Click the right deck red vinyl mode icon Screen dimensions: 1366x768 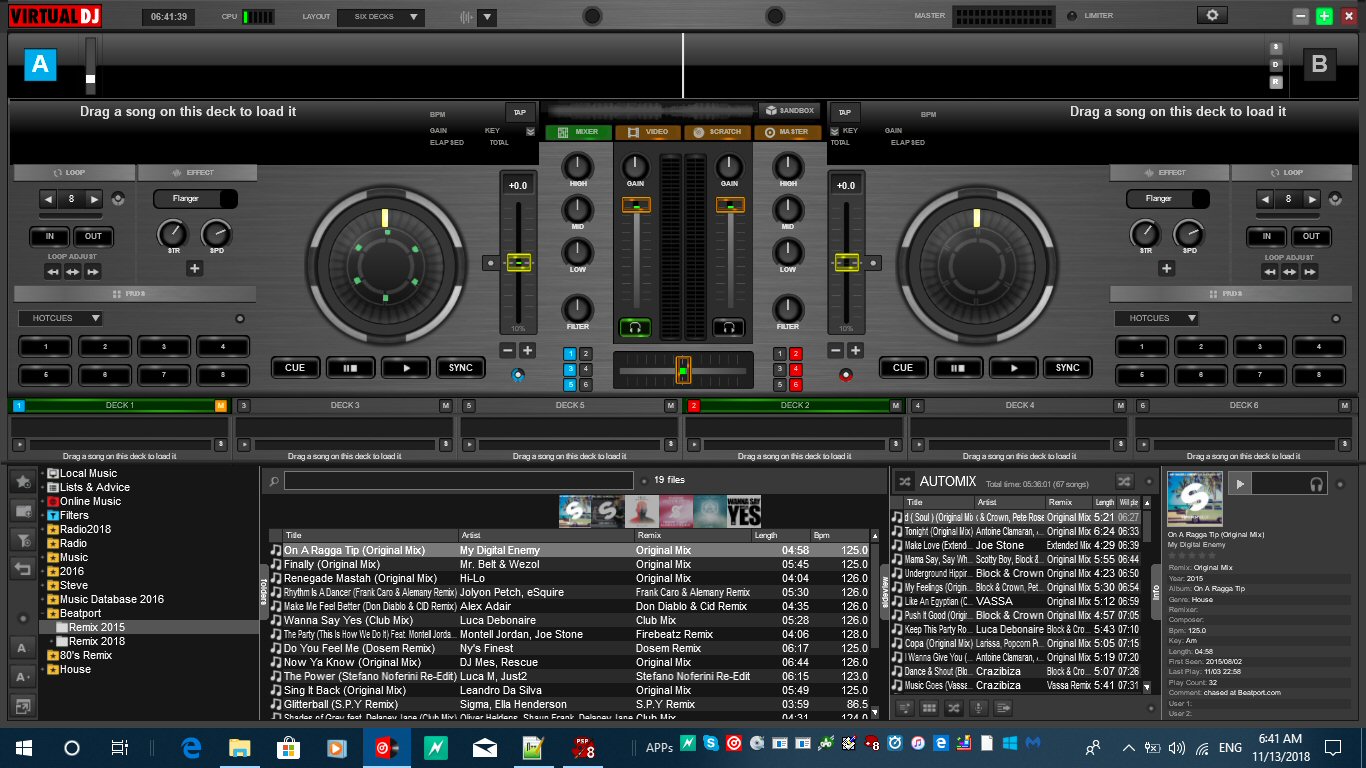tap(846, 376)
